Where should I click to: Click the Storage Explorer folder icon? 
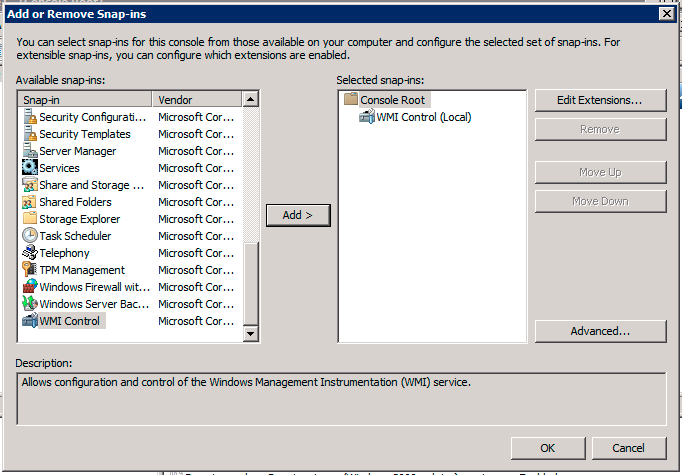coord(30,219)
